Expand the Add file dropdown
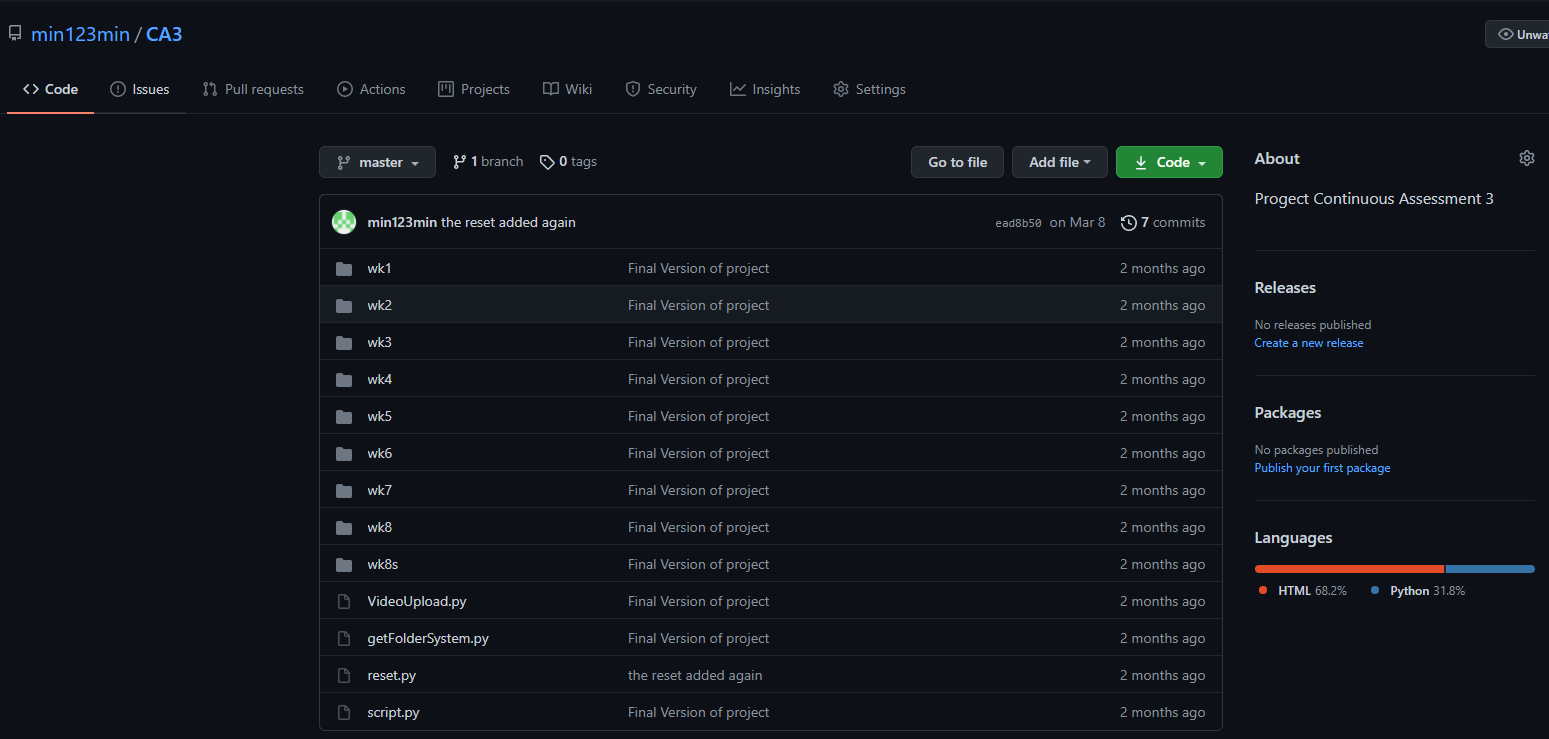Screen dimensions: 1549x739 (x=1060, y=162)
